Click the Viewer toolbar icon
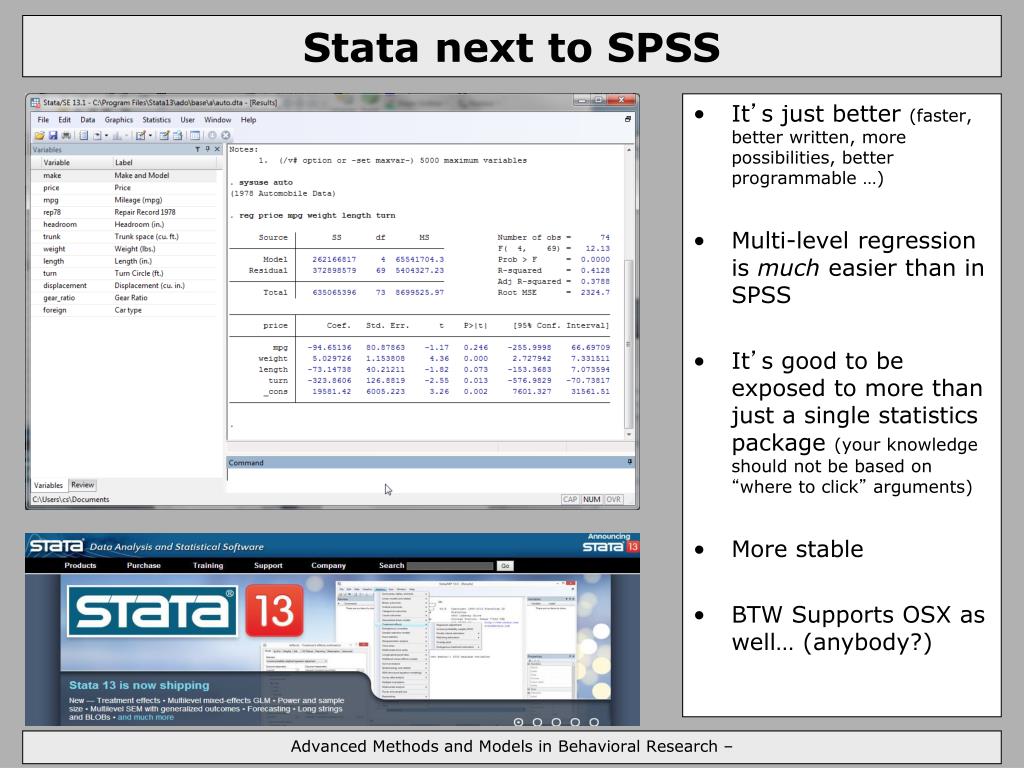The image size is (1024, 768). [x=97, y=135]
